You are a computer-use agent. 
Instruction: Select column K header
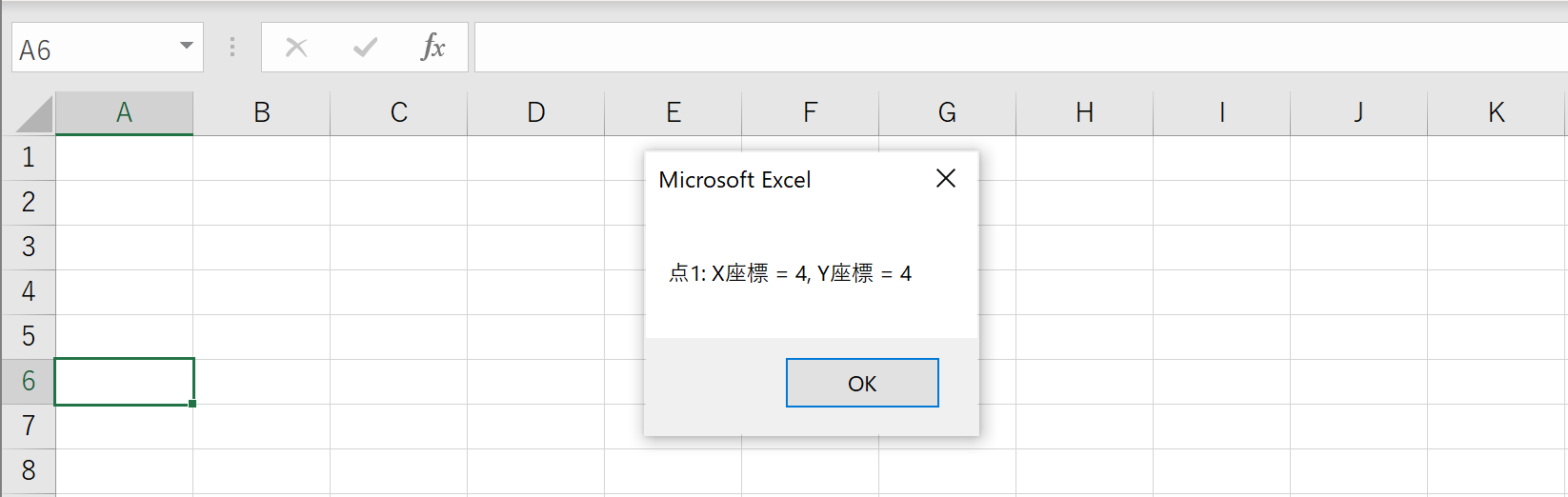click(x=1497, y=113)
